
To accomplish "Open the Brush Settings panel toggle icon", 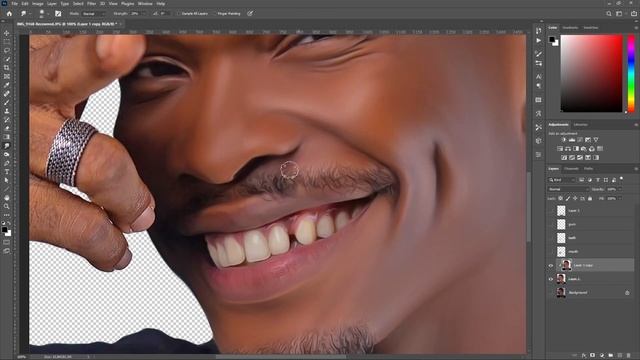I will click(58, 13).
